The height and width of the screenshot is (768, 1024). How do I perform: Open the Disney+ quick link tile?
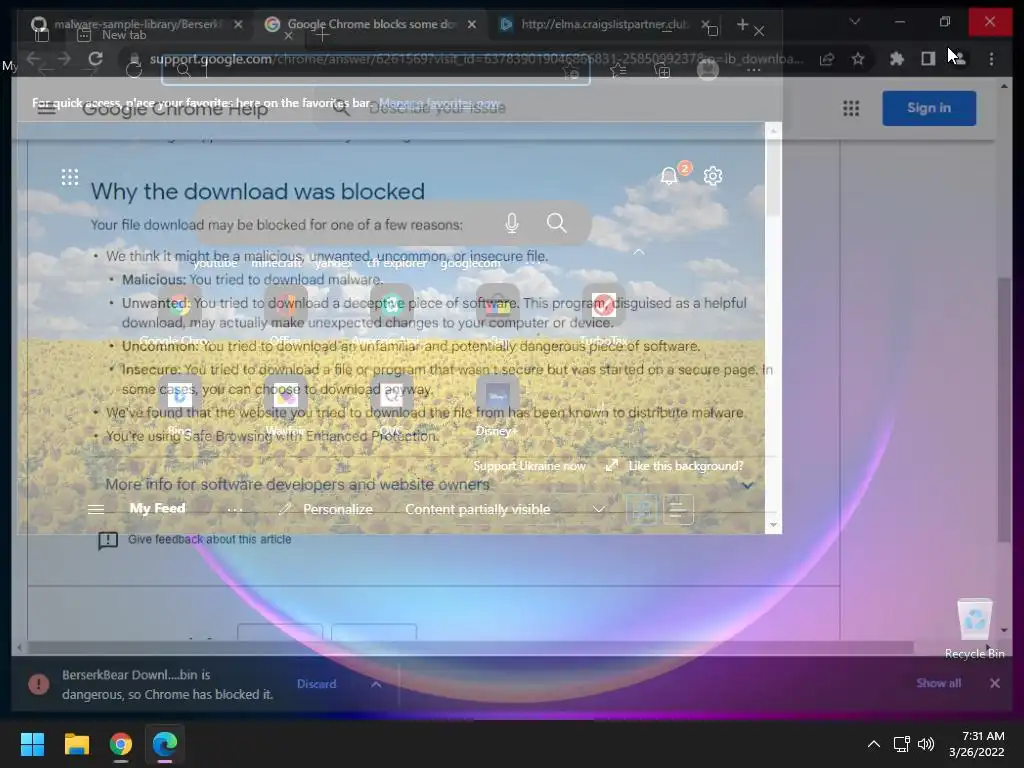pos(497,396)
